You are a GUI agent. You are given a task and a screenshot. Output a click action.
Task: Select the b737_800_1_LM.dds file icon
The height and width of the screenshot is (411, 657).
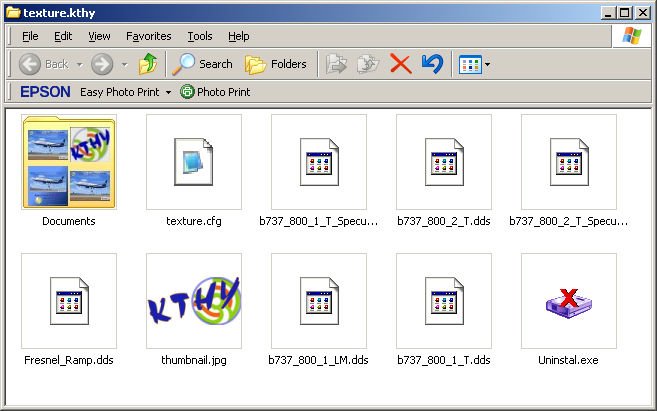point(319,301)
